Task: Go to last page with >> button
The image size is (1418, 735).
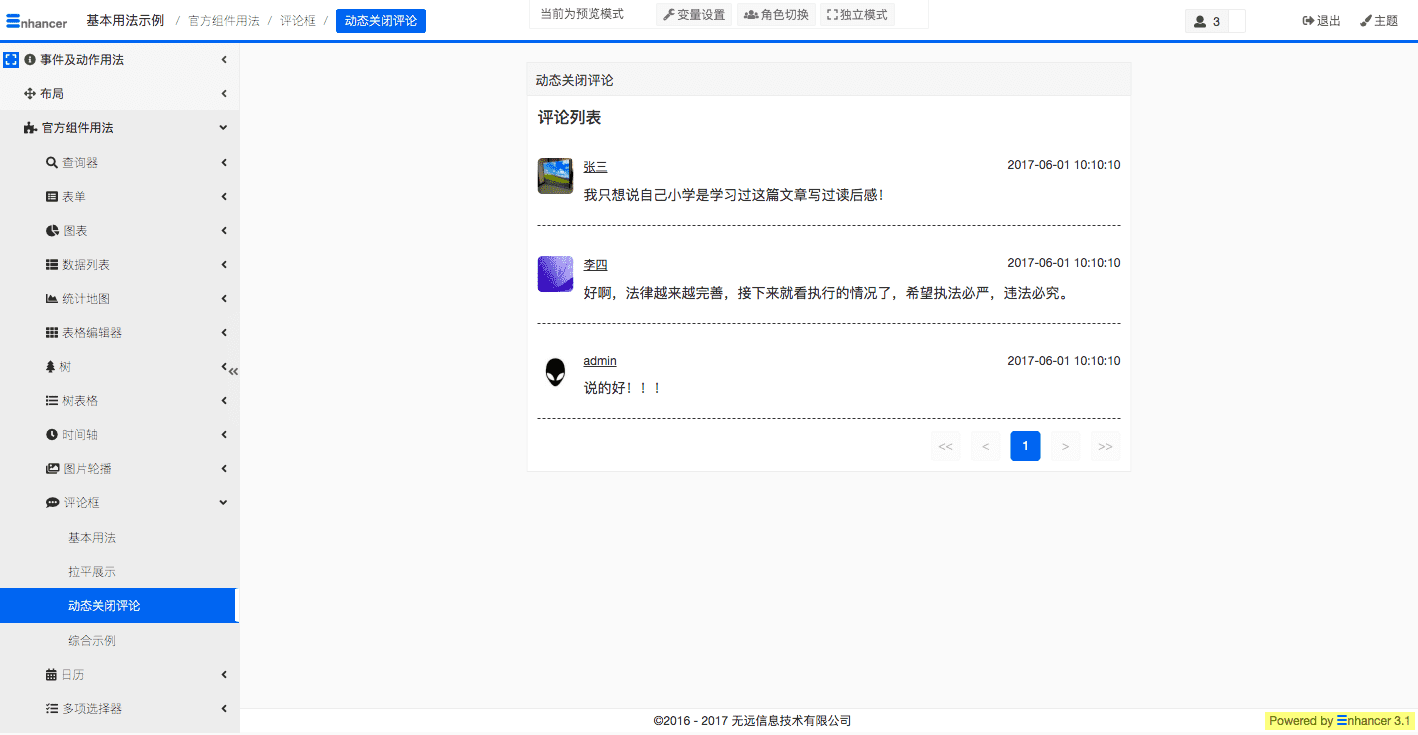Action: pyautogui.click(x=1105, y=447)
